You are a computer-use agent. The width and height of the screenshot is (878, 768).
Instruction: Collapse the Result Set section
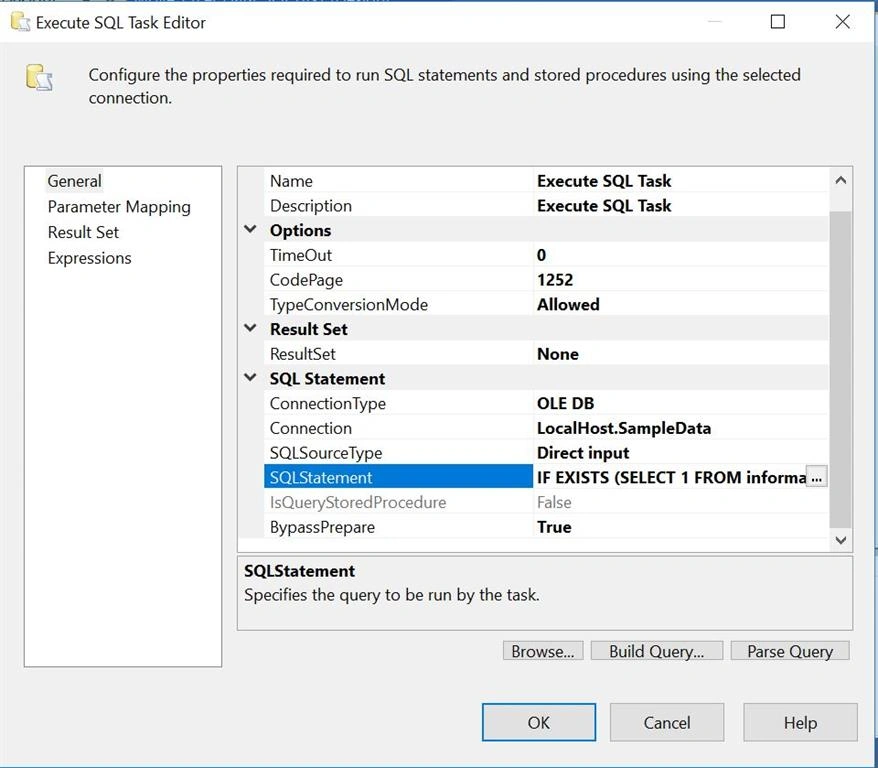tap(250, 329)
